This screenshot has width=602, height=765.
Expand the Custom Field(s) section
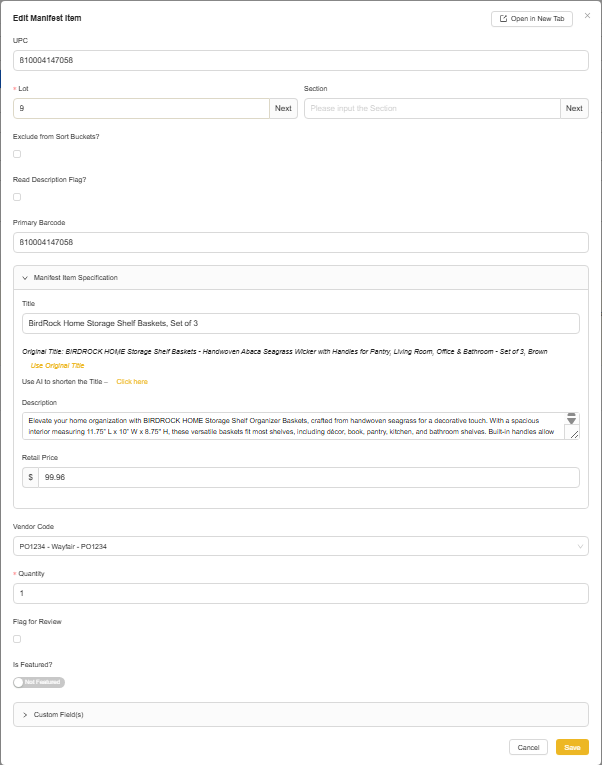[x=25, y=715]
